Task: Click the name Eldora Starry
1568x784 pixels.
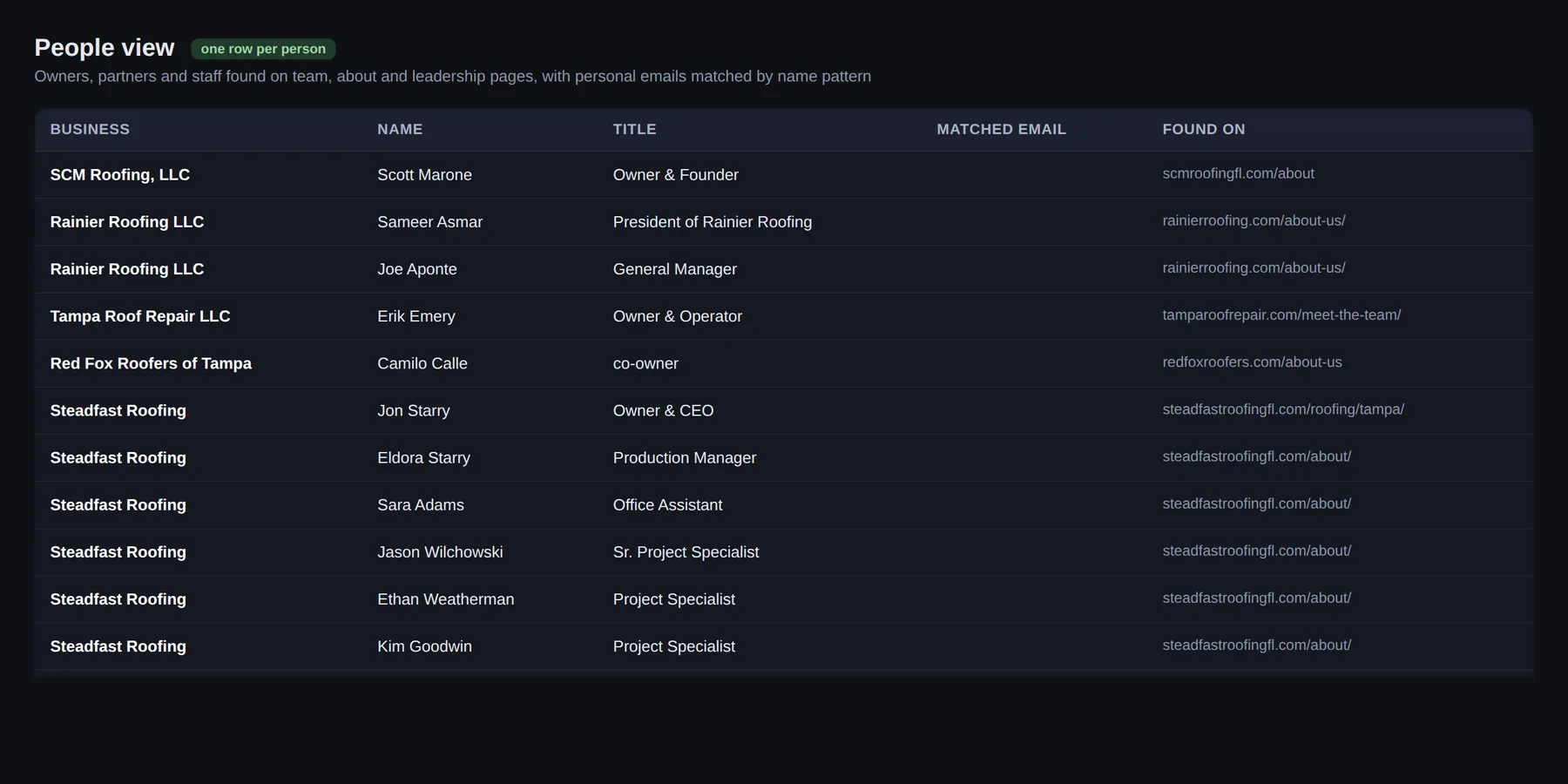Action: pyautogui.click(x=423, y=457)
